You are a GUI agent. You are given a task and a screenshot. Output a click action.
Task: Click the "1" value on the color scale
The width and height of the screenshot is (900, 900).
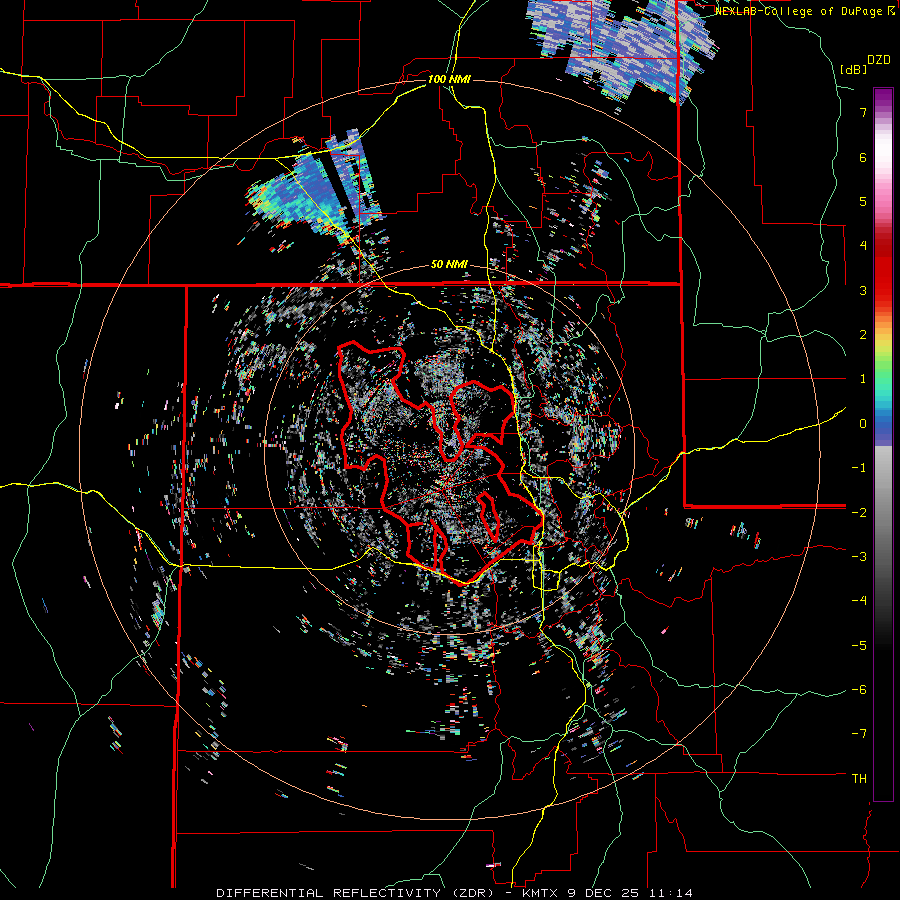coord(863,379)
